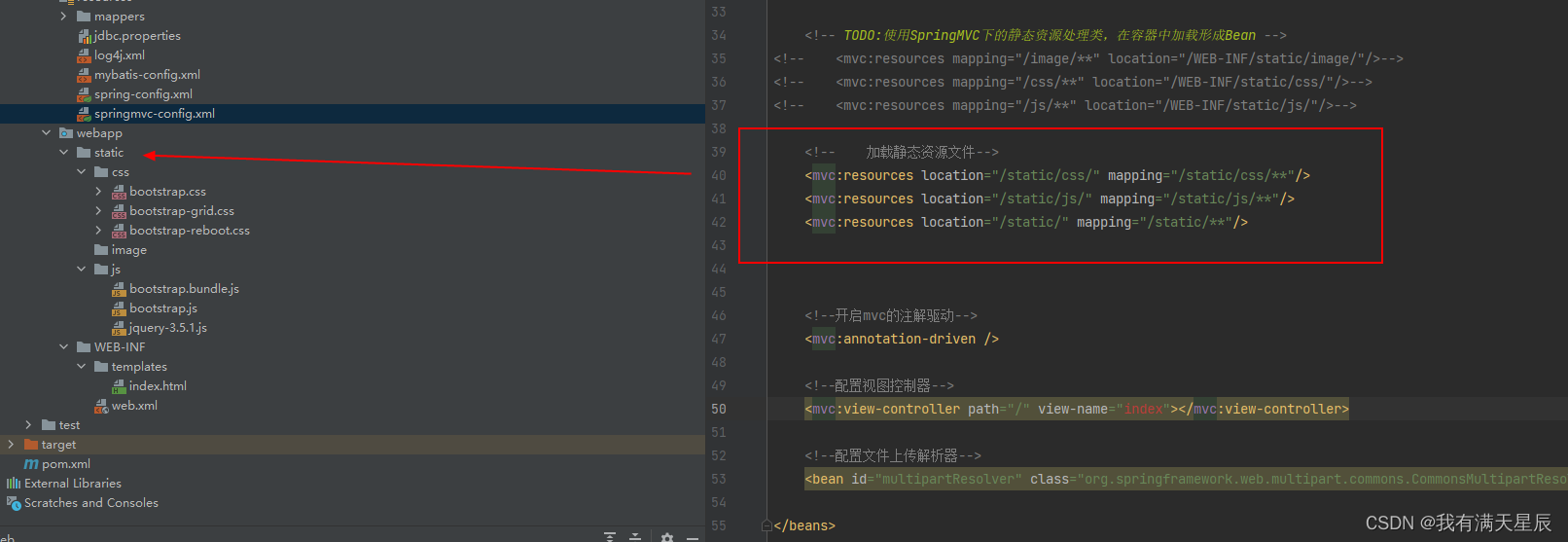The width and height of the screenshot is (1568, 542).
Task: Collapse the static folder chevron
Action: (64, 152)
